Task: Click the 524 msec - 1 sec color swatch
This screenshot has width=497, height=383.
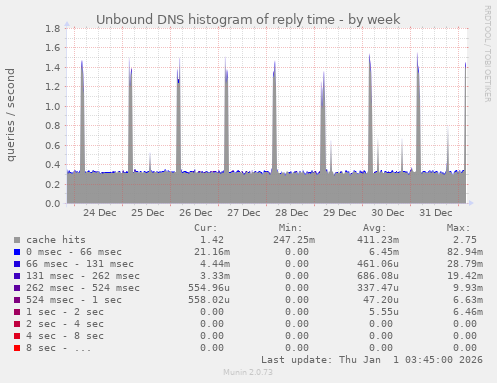Action: (17, 300)
